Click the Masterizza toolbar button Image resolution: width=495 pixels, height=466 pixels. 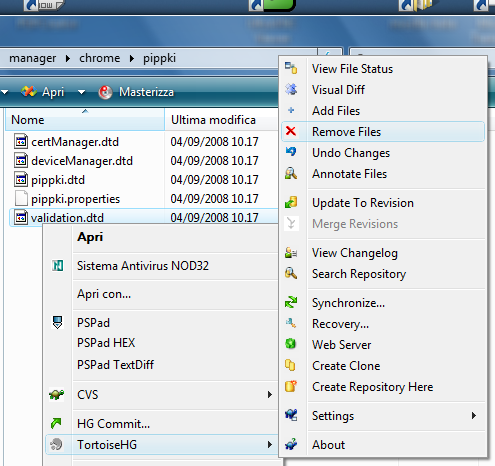point(136,92)
